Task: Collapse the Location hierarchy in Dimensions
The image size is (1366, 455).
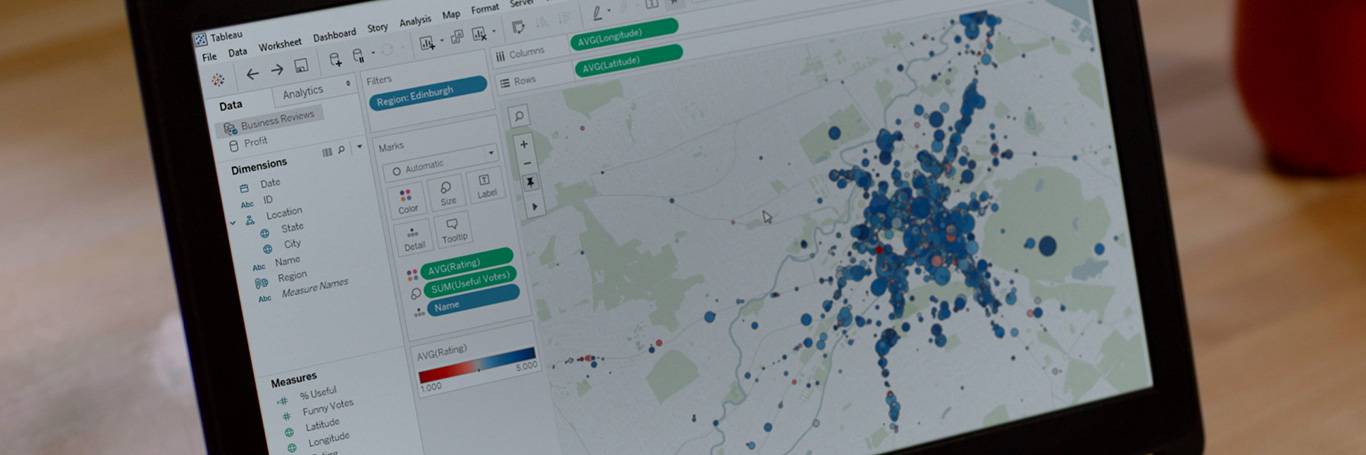Action: click(x=235, y=220)
